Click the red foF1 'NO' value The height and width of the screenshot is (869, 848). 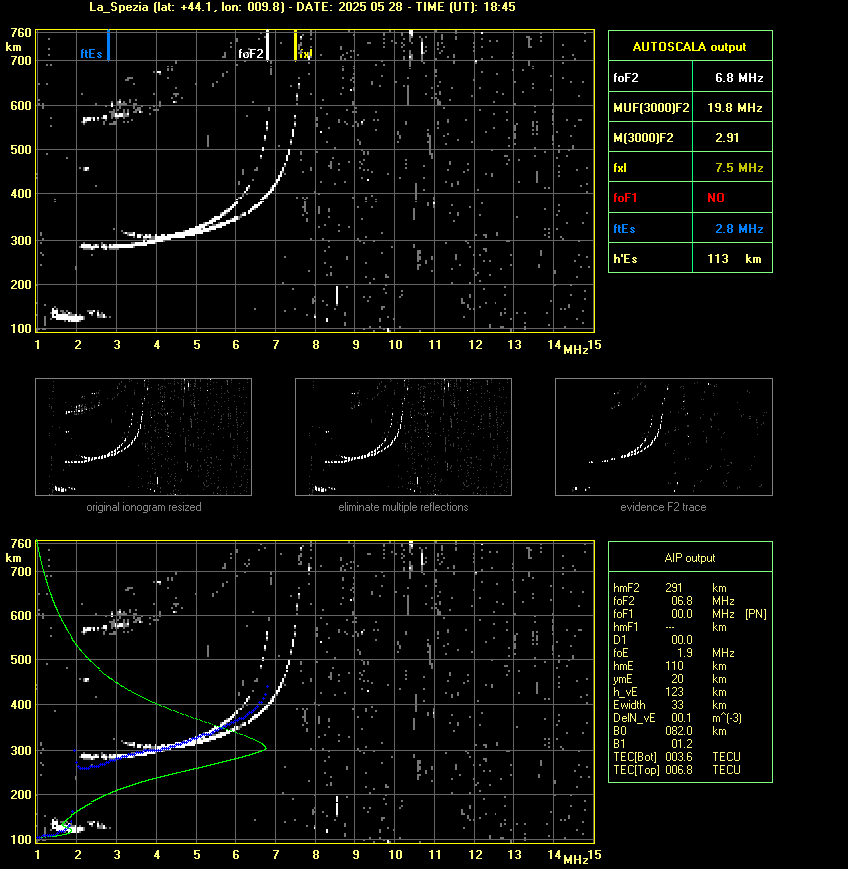[716, 198]
